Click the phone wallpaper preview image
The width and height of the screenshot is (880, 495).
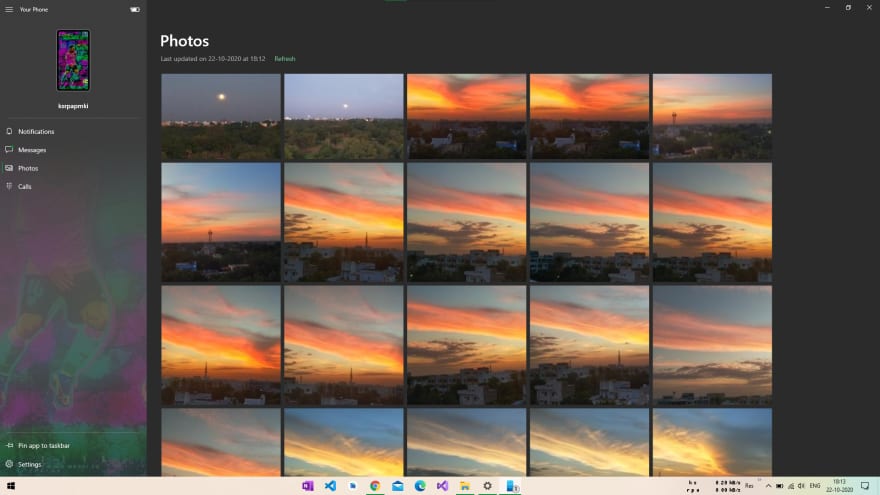tap(73, 60)
